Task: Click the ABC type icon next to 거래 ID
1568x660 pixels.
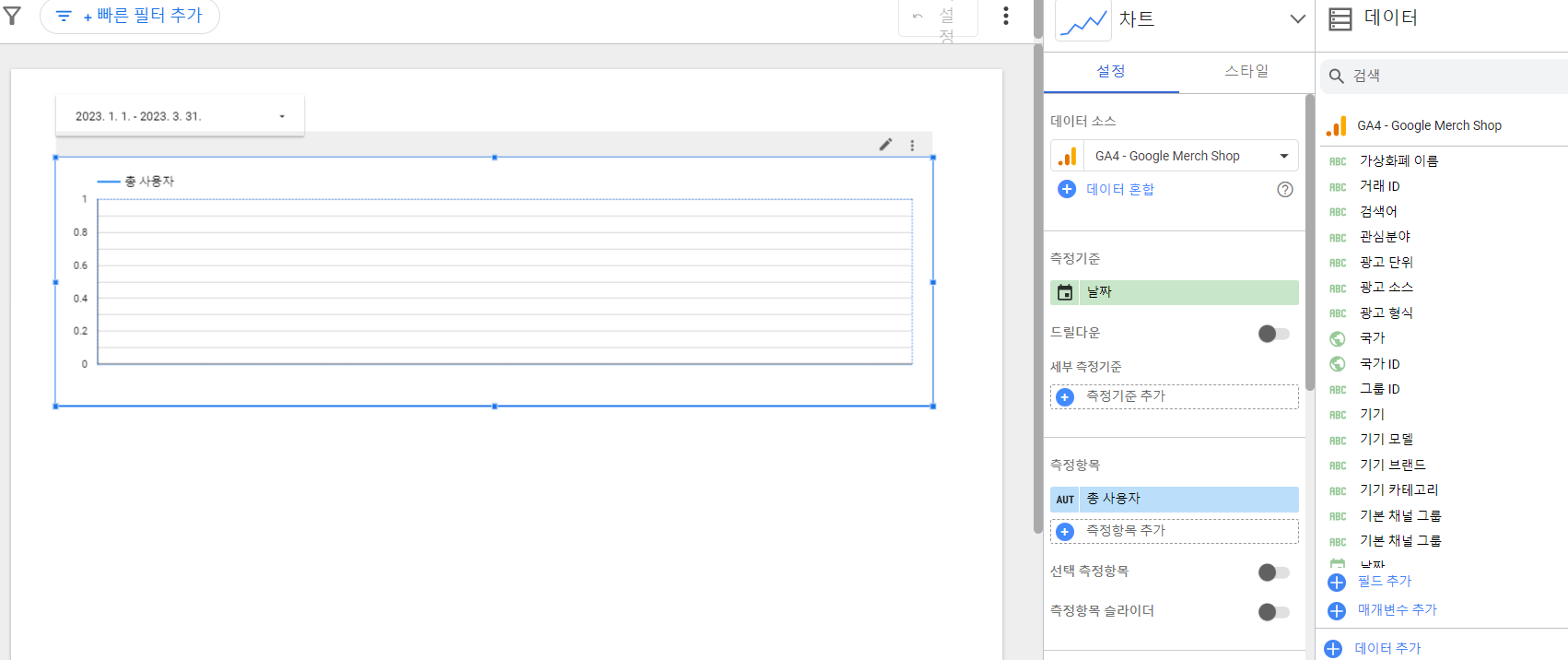Action: (x=1338, y=187)
